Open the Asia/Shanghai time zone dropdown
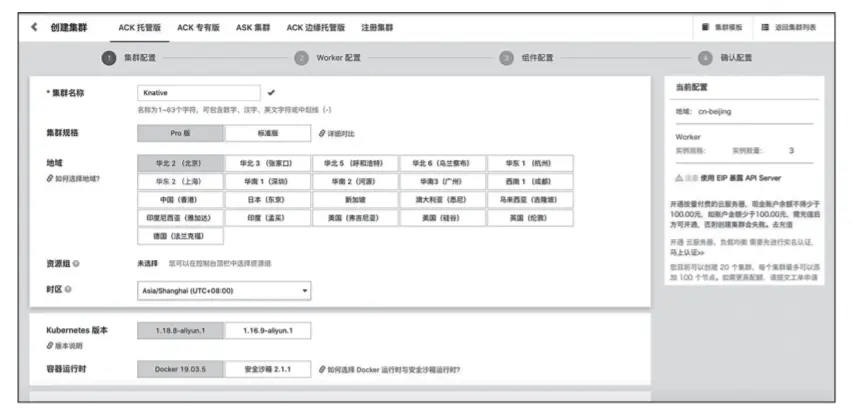Image resolution: width=852 pixels, height=412 pixels. (x=224, y=291)
